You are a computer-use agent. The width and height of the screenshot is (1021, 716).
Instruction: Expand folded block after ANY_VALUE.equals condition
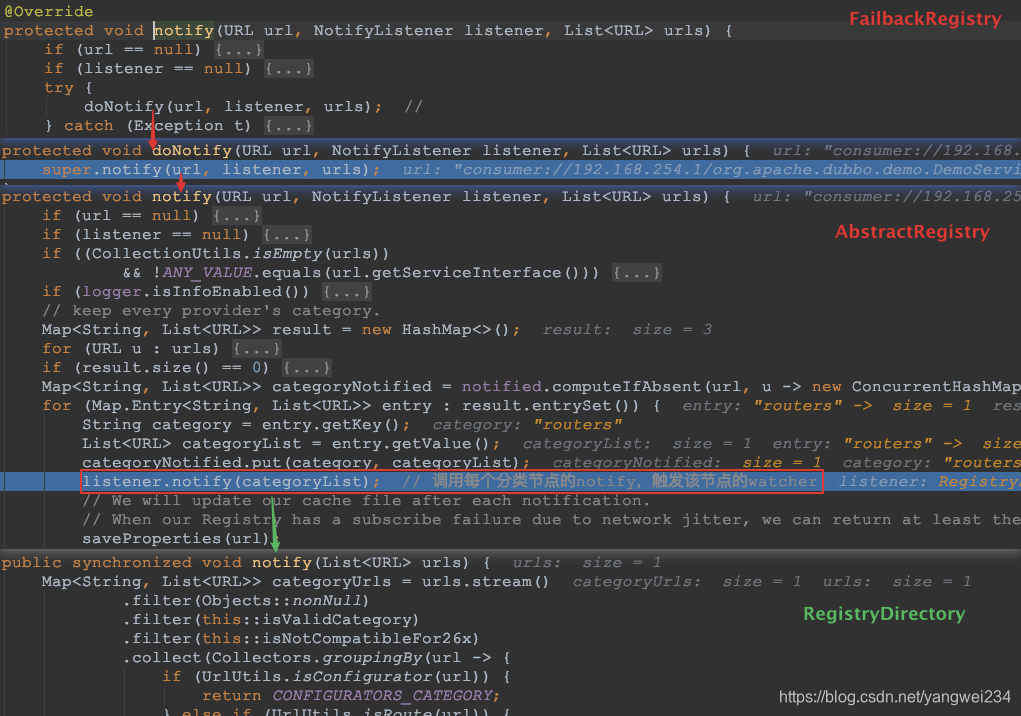[636, 273]
